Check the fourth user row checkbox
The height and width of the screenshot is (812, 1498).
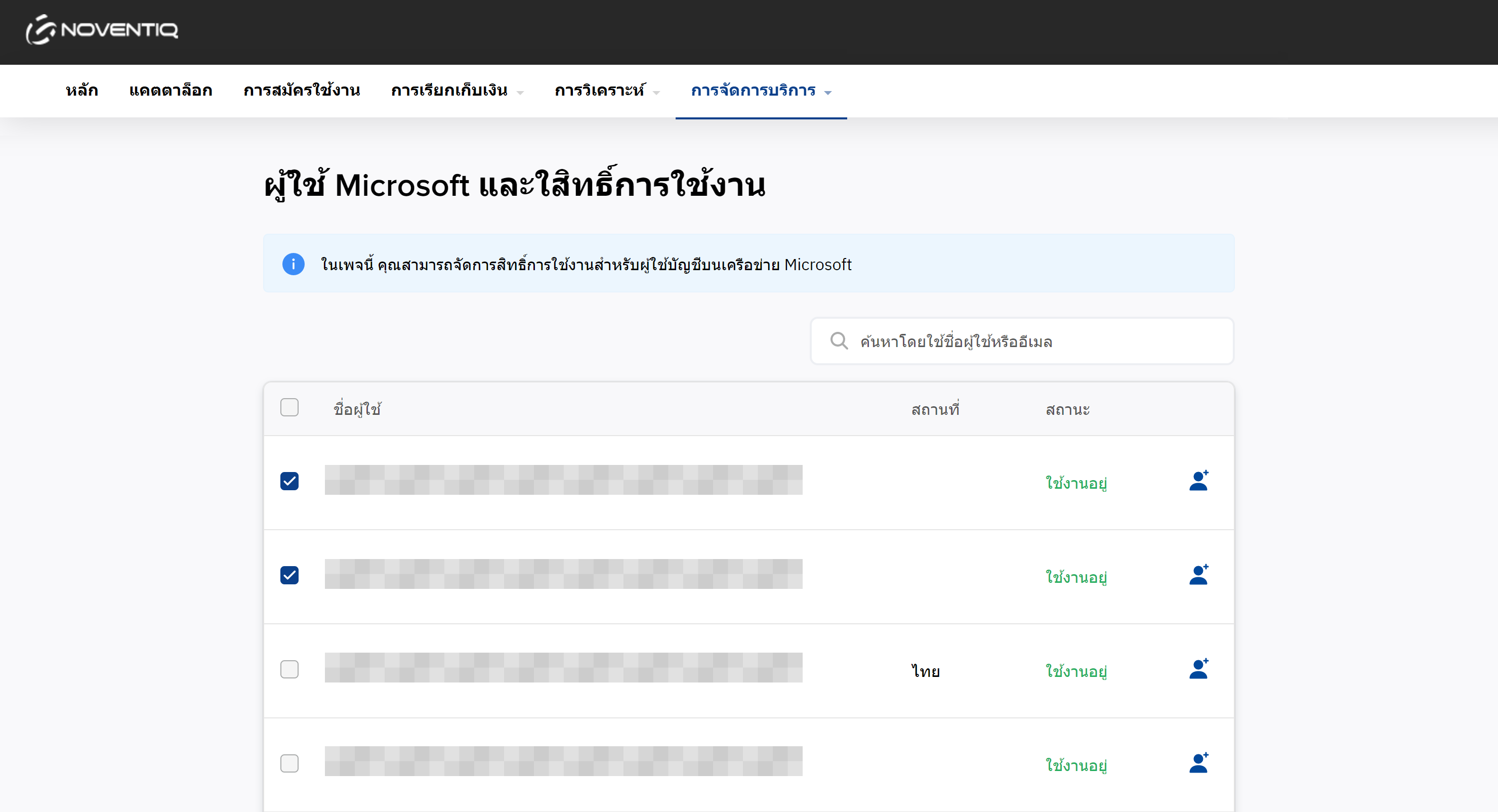[289, 763]
